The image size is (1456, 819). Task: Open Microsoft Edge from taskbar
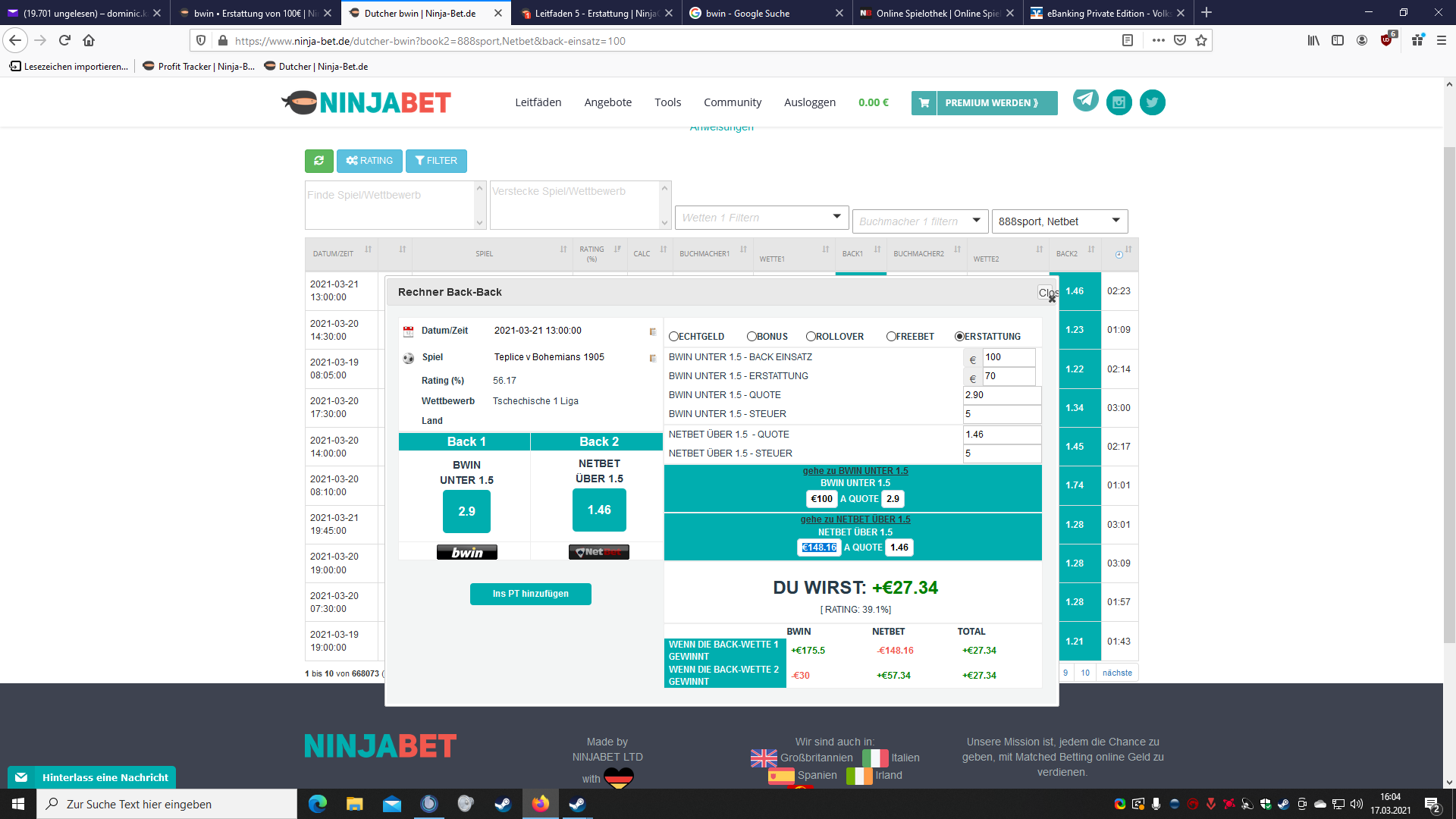[318, 804]
